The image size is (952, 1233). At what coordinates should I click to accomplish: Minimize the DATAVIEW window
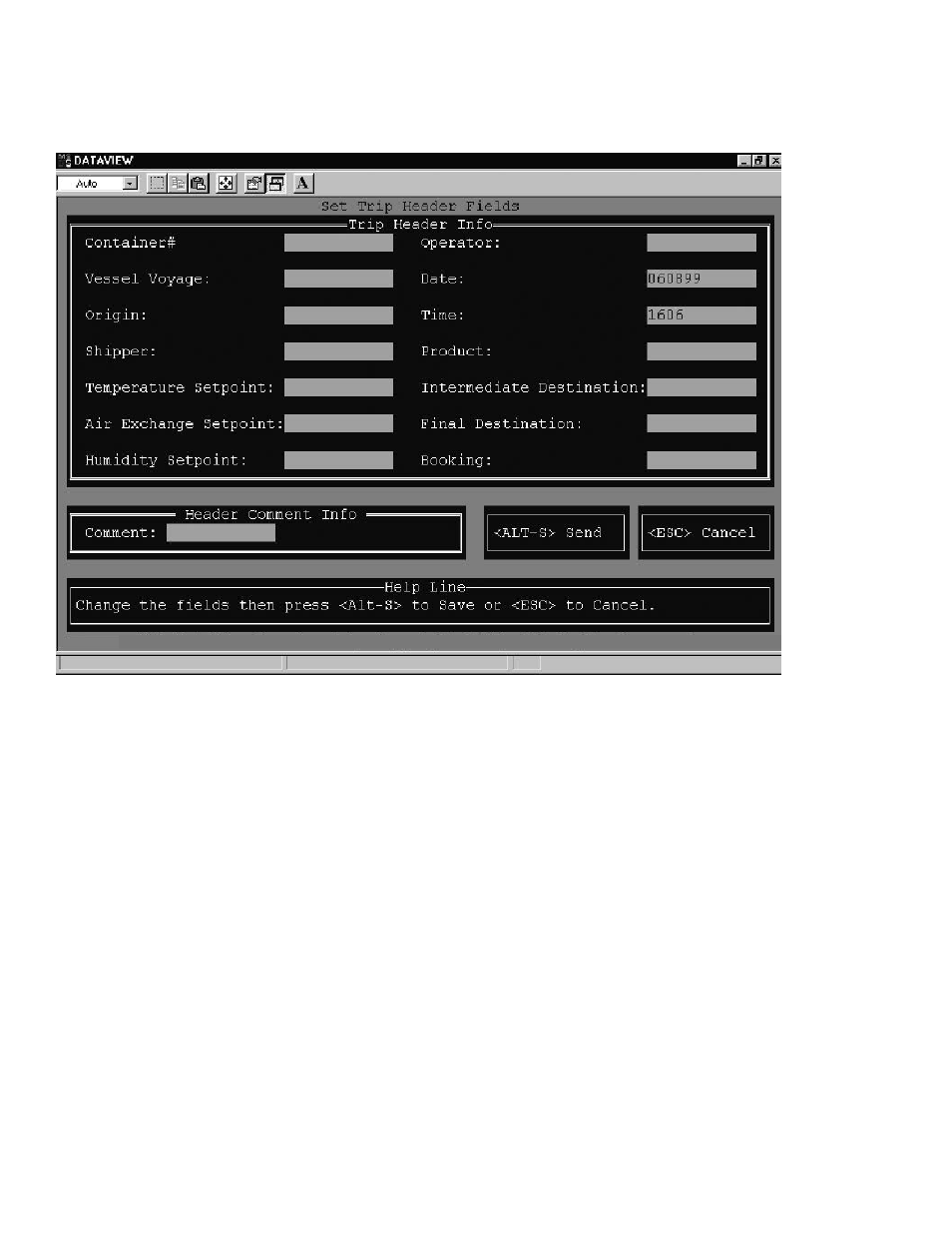(x=744, y=161)
